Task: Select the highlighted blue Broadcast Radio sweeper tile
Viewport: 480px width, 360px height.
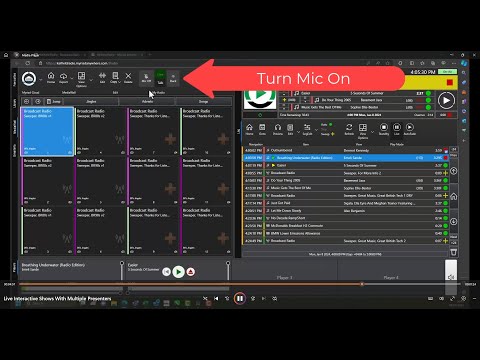Action: [x=47, y=131]
